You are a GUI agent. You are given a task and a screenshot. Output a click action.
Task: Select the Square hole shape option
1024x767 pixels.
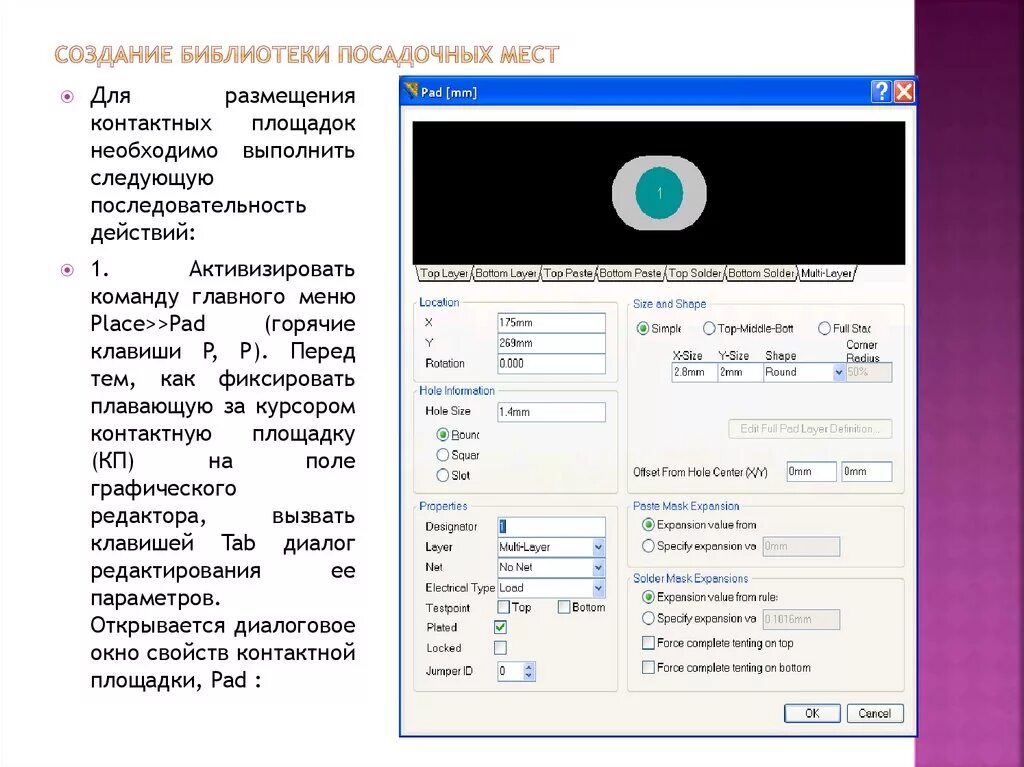[x=441, y=455]
